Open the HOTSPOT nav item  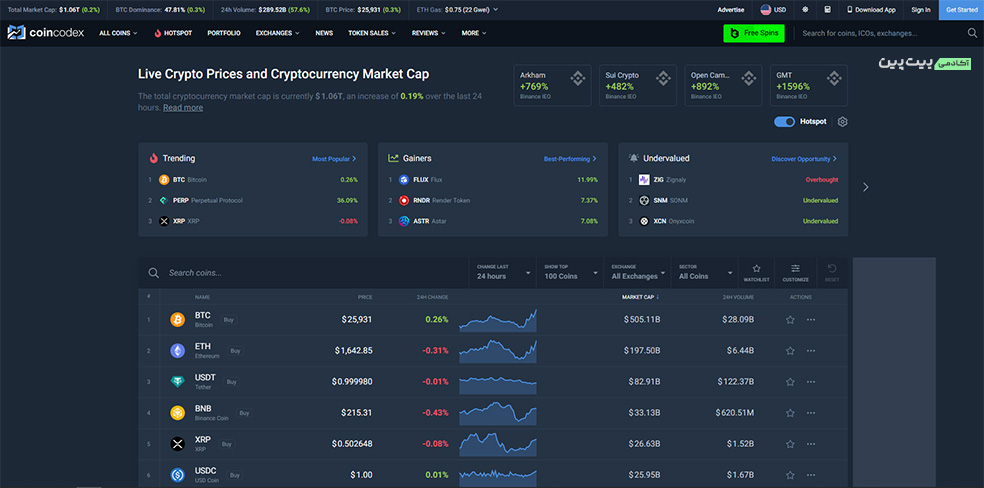173,33
